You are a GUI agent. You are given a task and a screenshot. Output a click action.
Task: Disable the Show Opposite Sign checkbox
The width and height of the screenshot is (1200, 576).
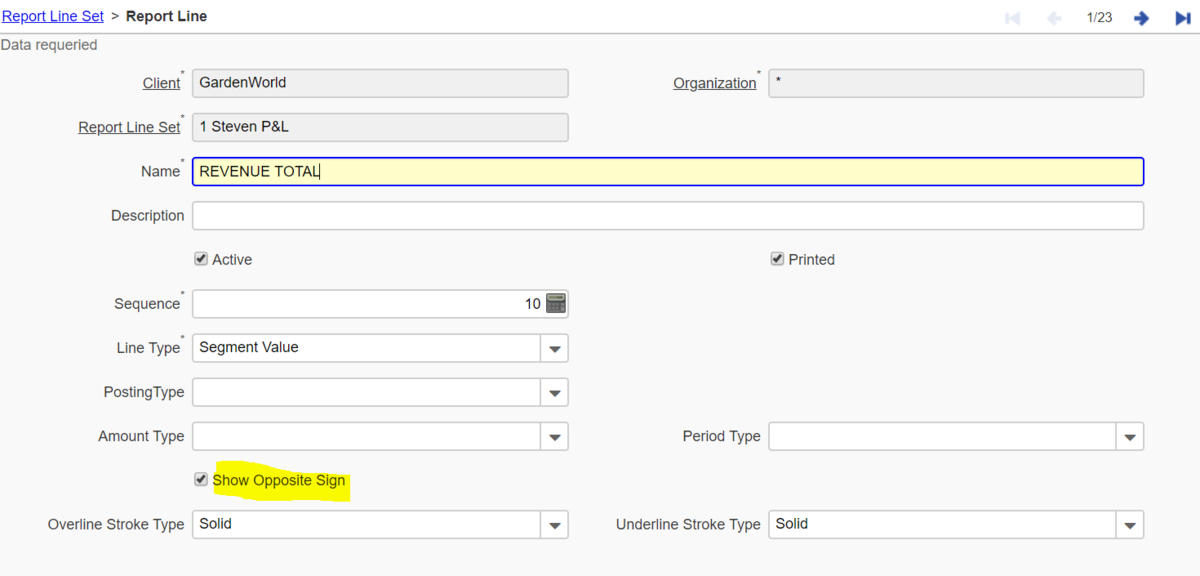click(201, 480)
